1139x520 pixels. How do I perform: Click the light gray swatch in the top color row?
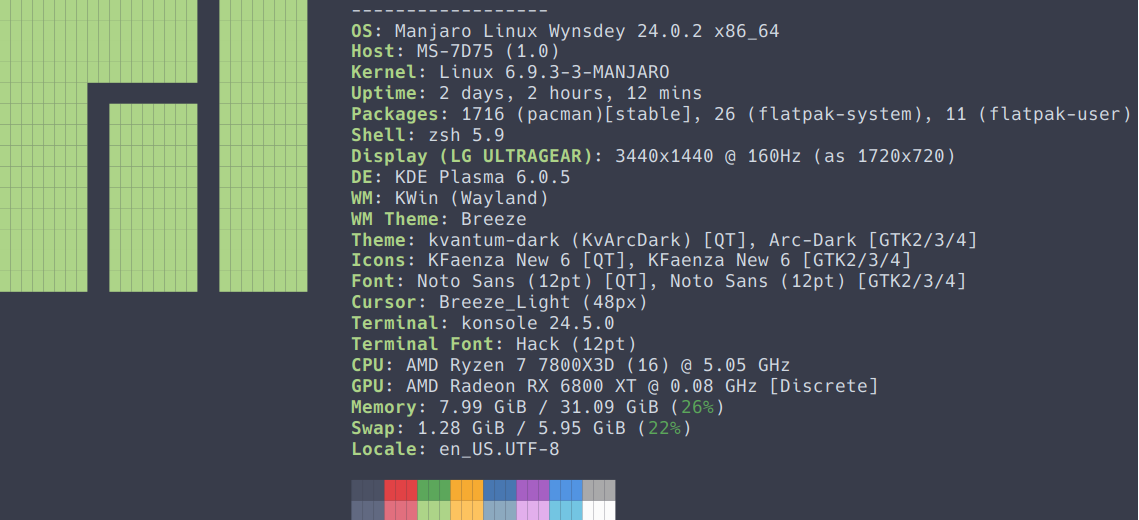(599, 489)
